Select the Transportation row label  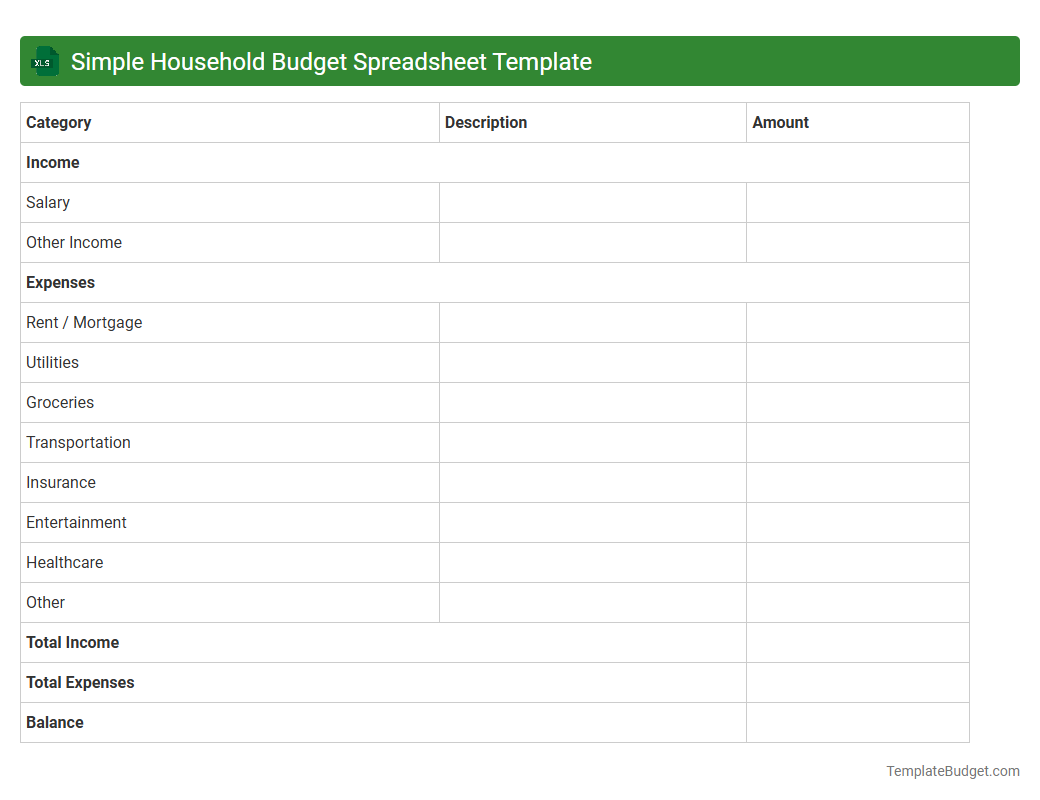pyautogui.click(x=78, y=442)
